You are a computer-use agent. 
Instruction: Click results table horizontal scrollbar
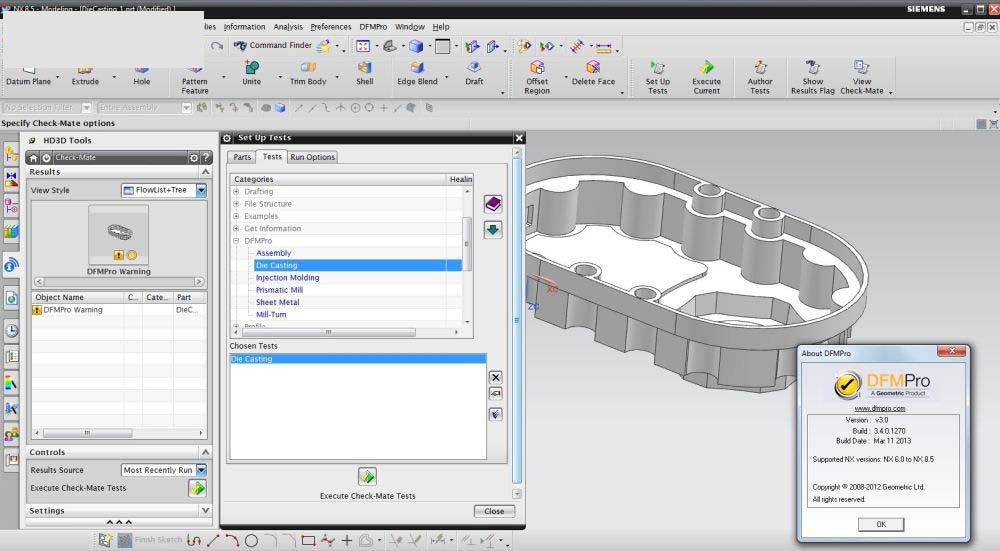click(x=87, y=433)
